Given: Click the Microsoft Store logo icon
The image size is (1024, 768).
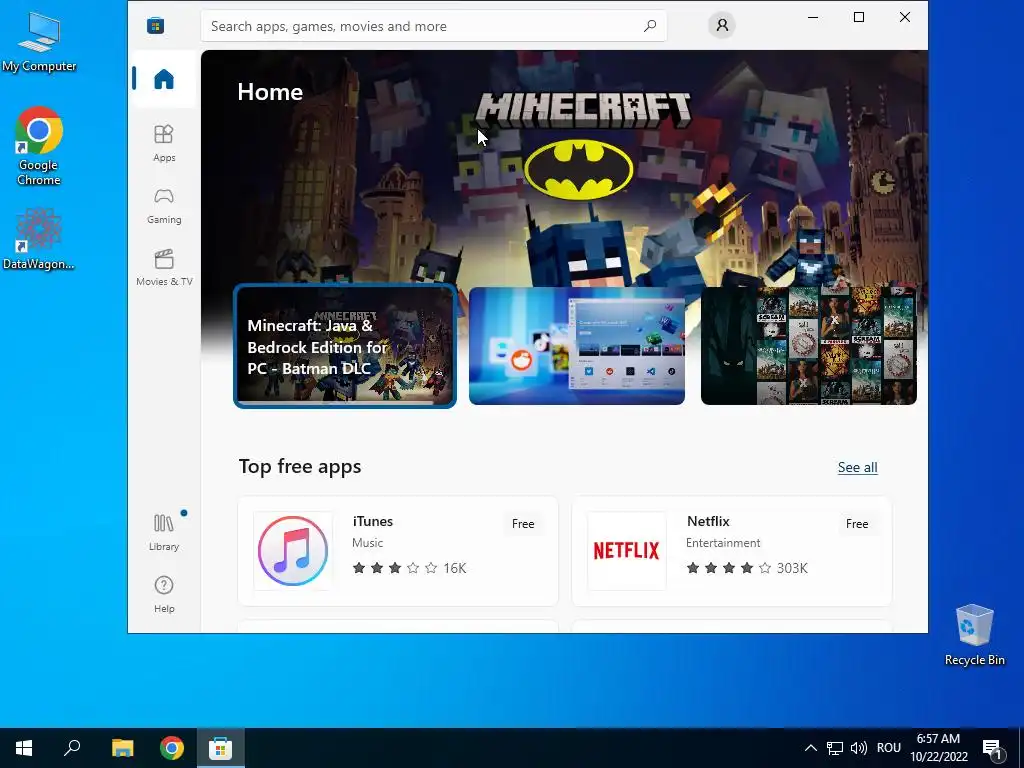Looking at the screenshot, I should click(155, 25).
